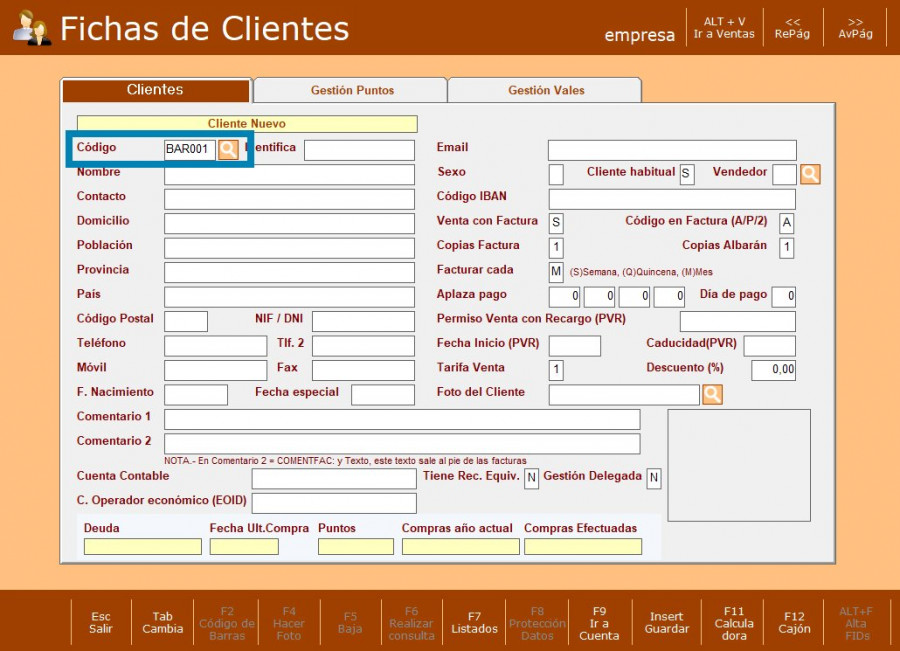This screenshot has height=651, width=900.
Task: Click F9 Ir a Cuenta
Action: [x=599, y=622]
